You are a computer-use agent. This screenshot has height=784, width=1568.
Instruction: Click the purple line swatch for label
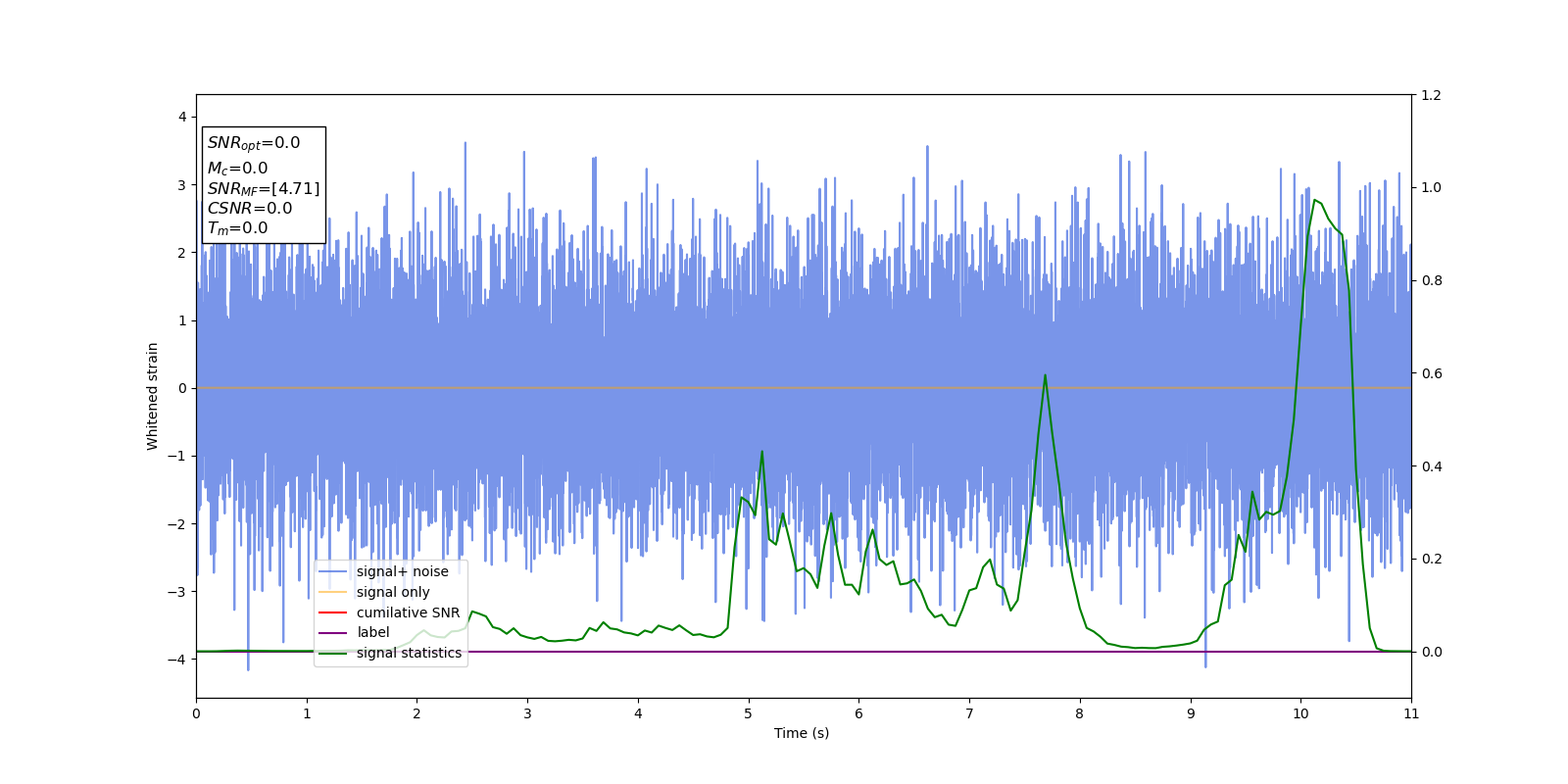tap(333, 633)
